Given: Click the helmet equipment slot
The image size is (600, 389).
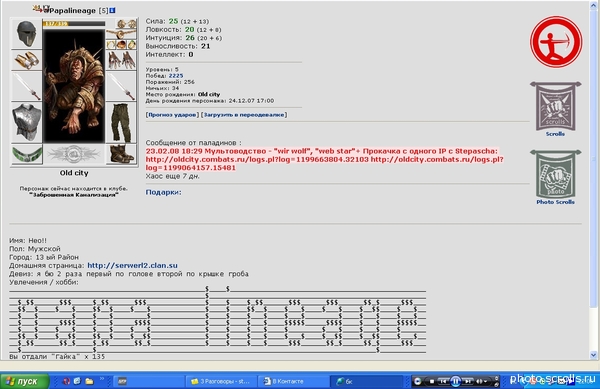Looking at the screenshot, I should [26, 34].
